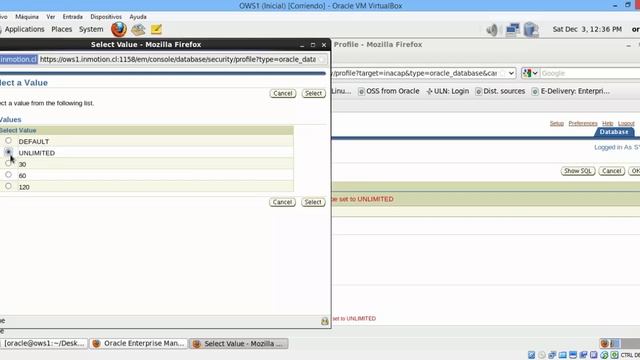Open the Entrada menu in VirtualBox

(73, 17)
